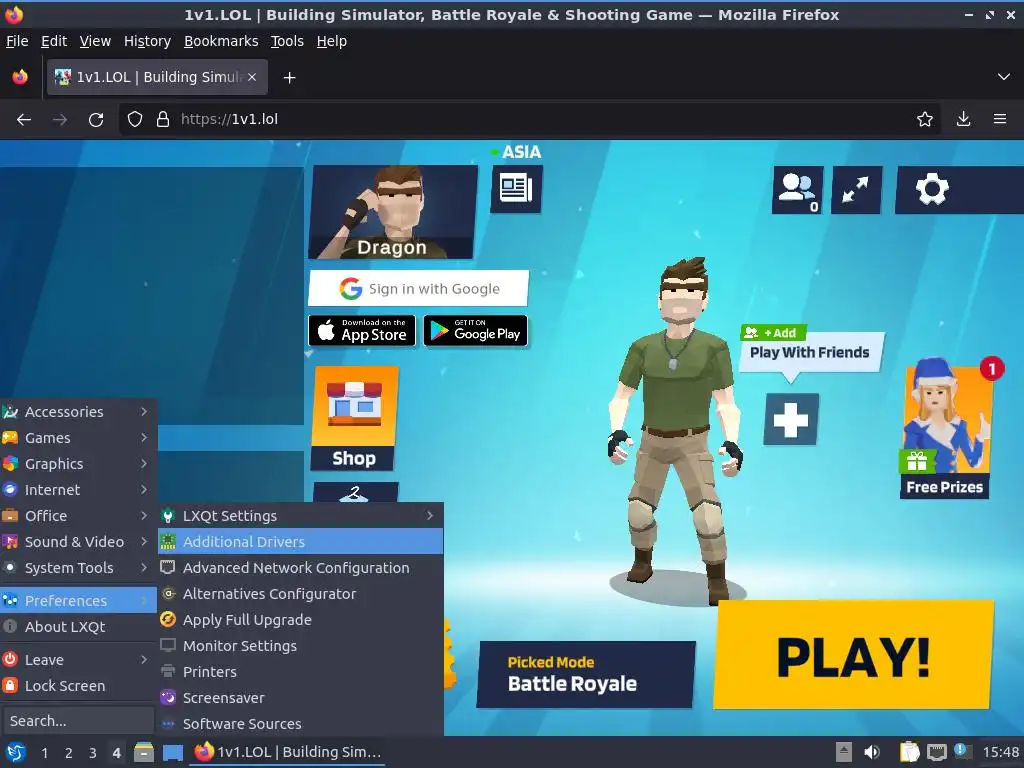Bookmark this page with the star
Screen dimensions: 1024x768
tap(925, 119)
